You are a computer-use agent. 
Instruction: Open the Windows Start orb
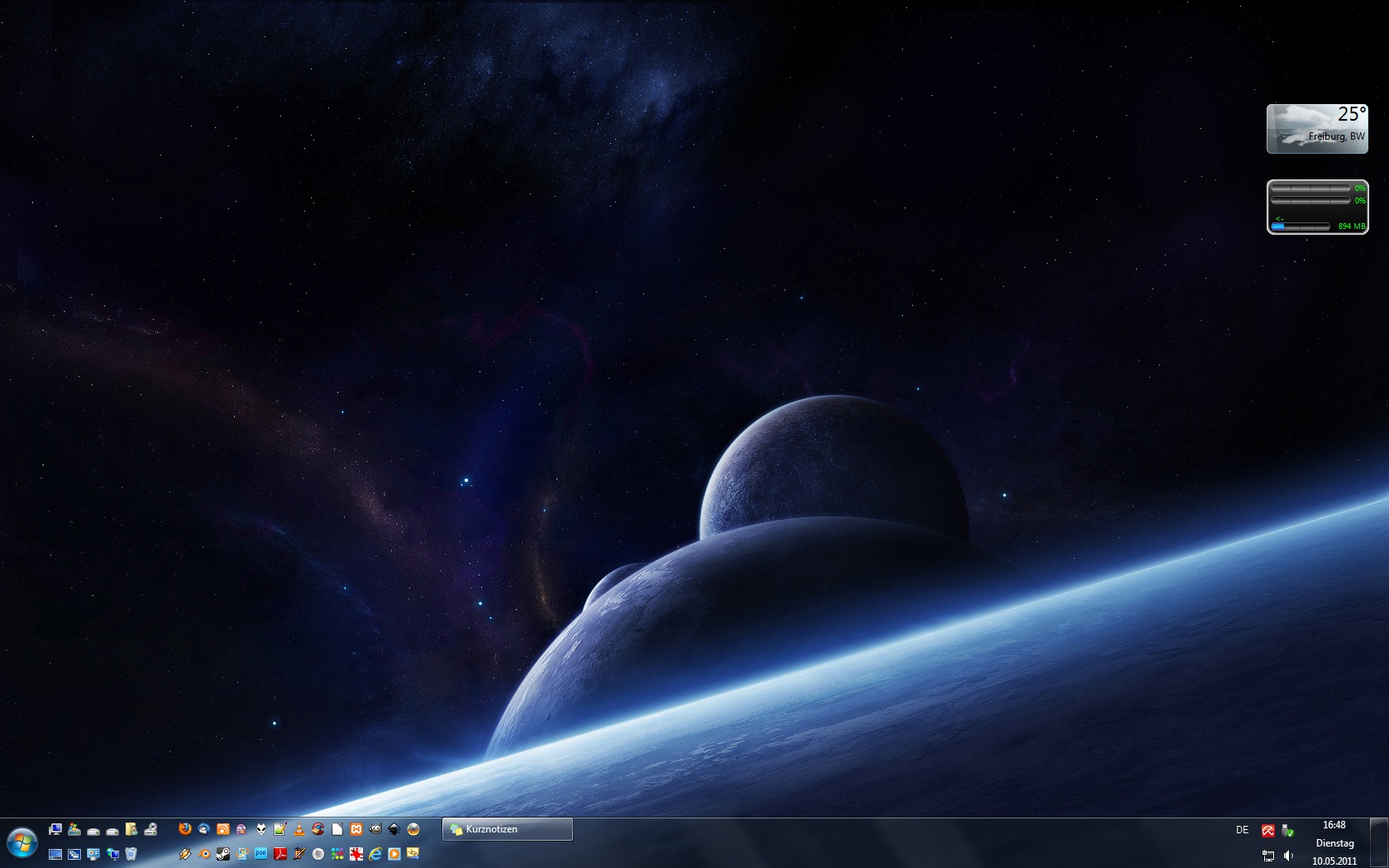(22, 842)
